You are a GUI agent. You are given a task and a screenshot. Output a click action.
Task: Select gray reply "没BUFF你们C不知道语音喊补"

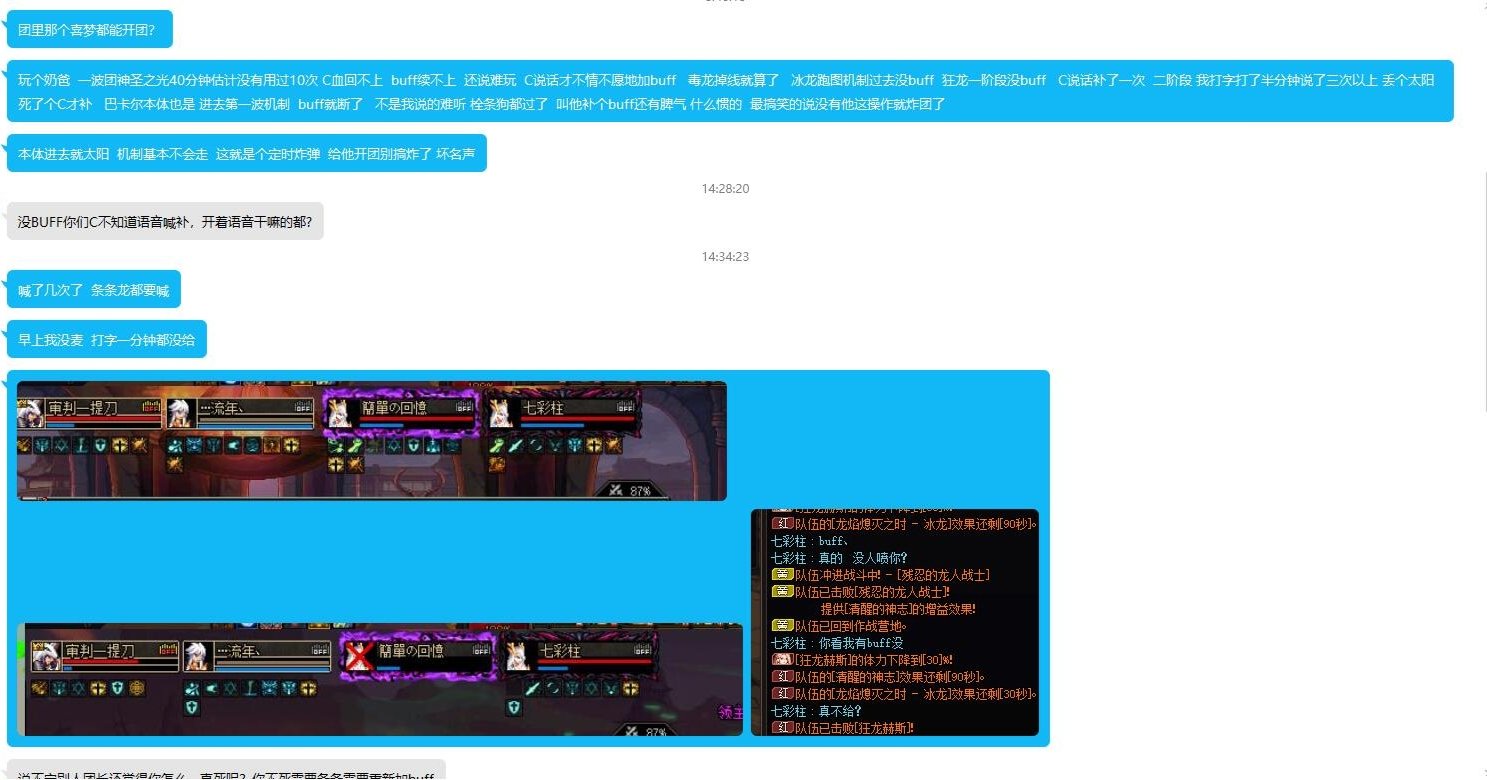(165, 221)
